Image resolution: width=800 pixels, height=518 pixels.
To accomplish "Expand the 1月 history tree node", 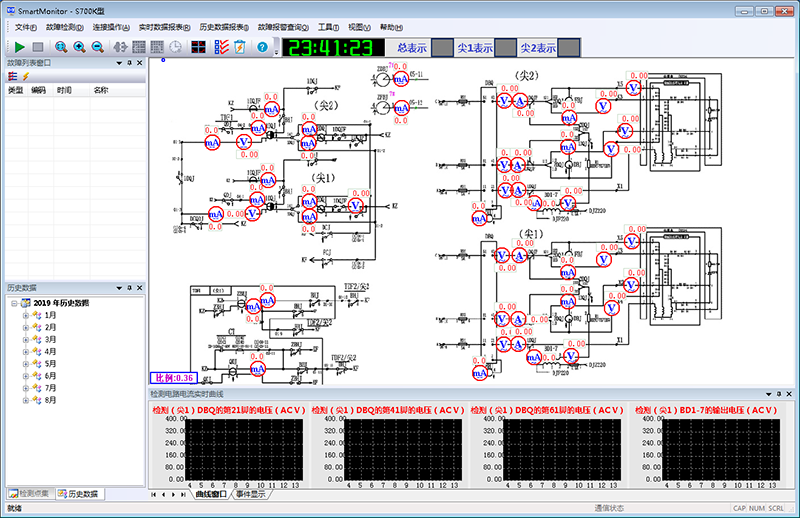I will click(x=26, y=315).
